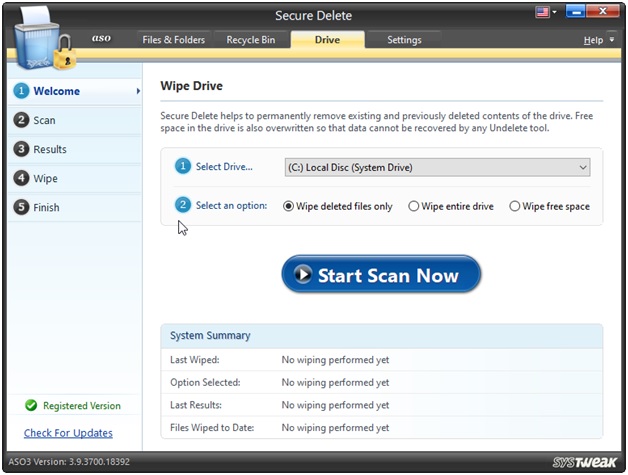Expand the Help menu arrow

click(612, 40)
